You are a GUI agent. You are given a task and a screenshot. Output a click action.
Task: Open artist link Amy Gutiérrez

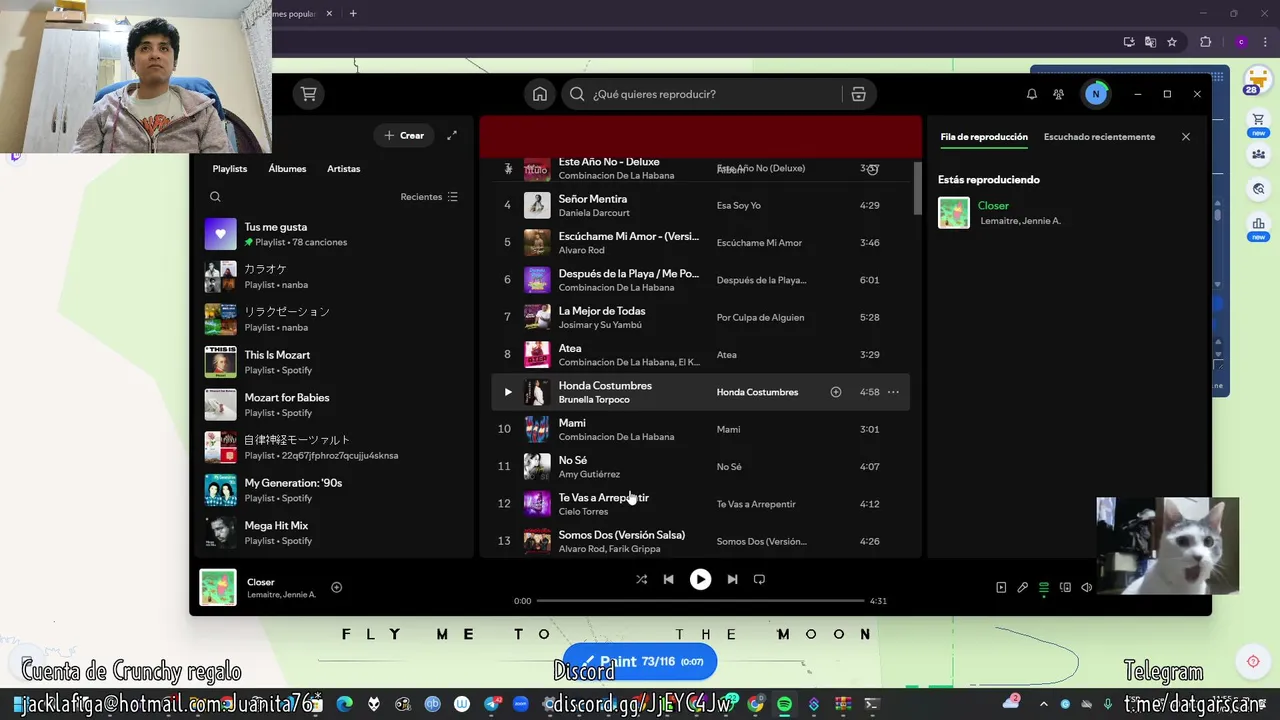pyautogui.click(x=589, y=474)
